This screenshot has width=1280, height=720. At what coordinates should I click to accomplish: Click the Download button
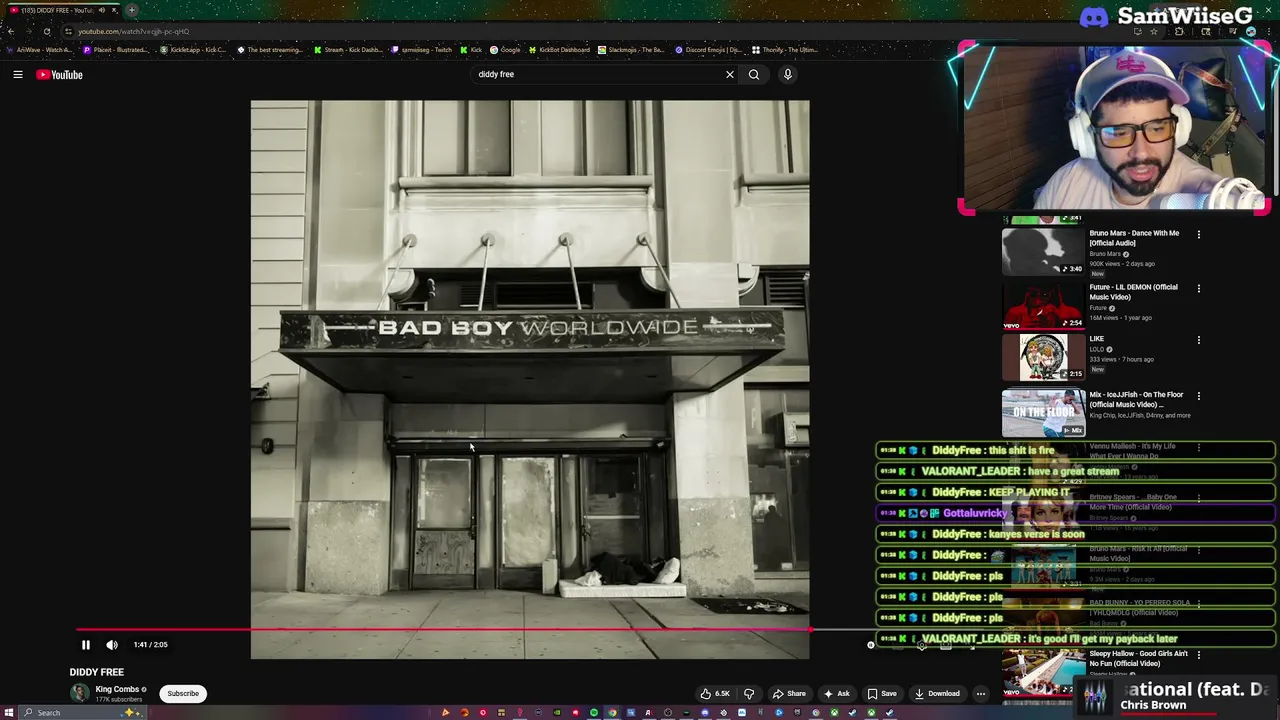(936, 693)
